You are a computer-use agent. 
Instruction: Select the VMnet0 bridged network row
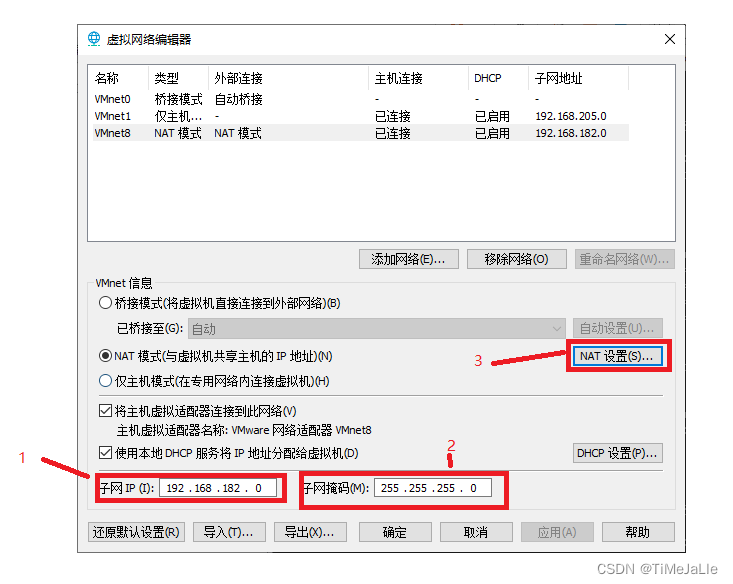click(112, 99)
